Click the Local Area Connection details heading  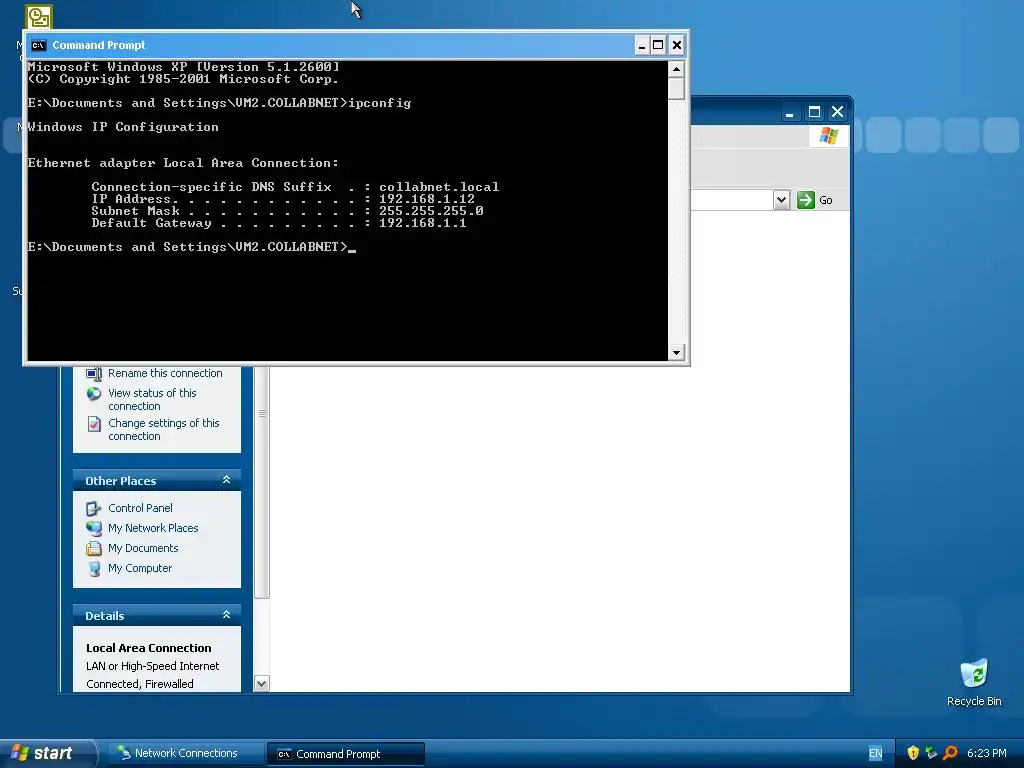click(149, 648)
